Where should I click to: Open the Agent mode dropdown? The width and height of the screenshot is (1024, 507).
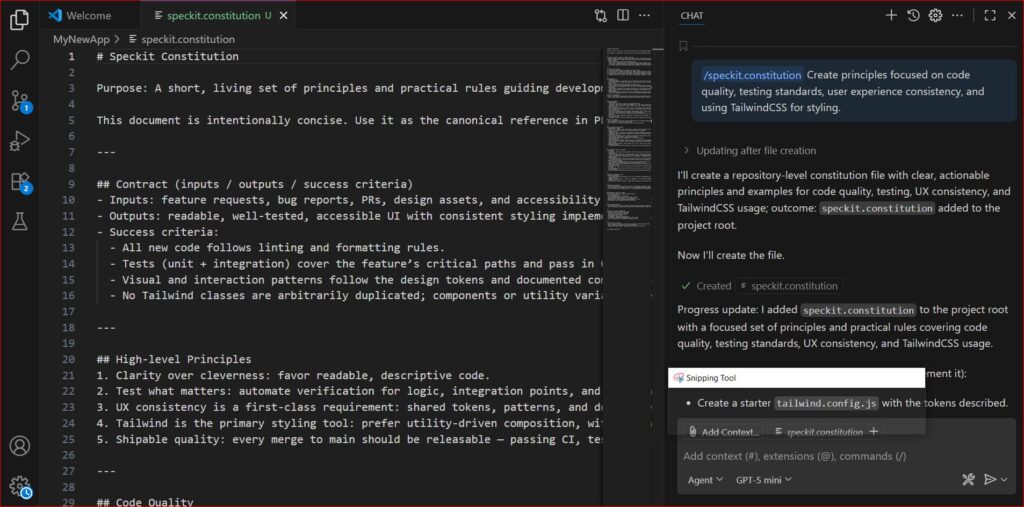[705, 480]
